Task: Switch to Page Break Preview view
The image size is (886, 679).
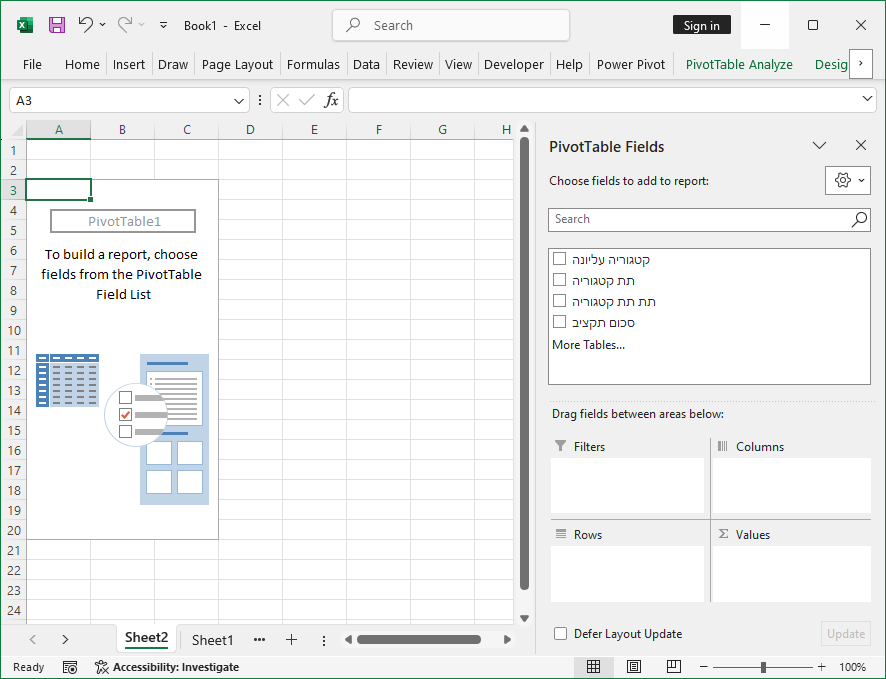Action: [x=673, y=667]
